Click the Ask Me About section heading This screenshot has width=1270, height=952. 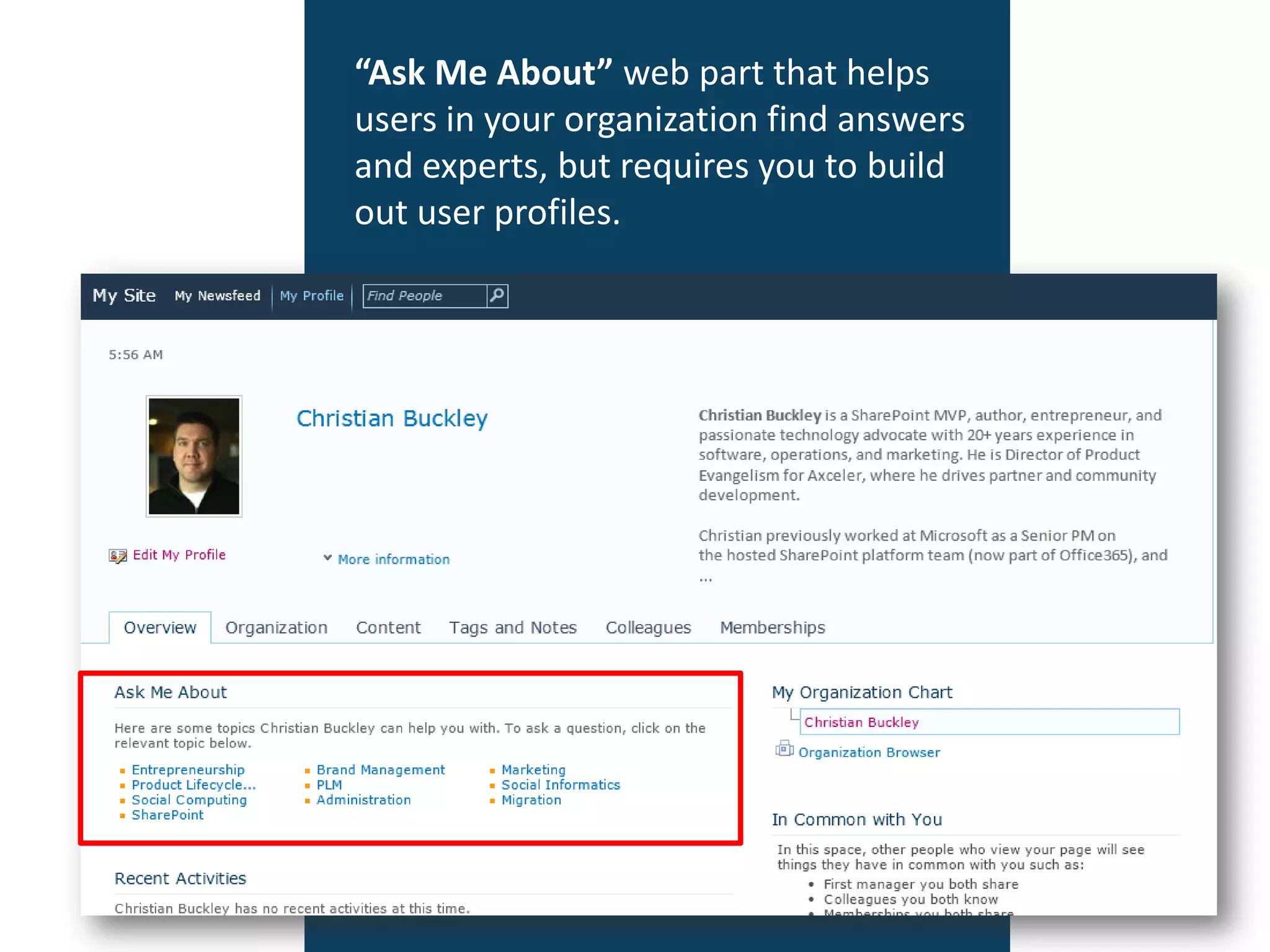click(x=171, y=692)
